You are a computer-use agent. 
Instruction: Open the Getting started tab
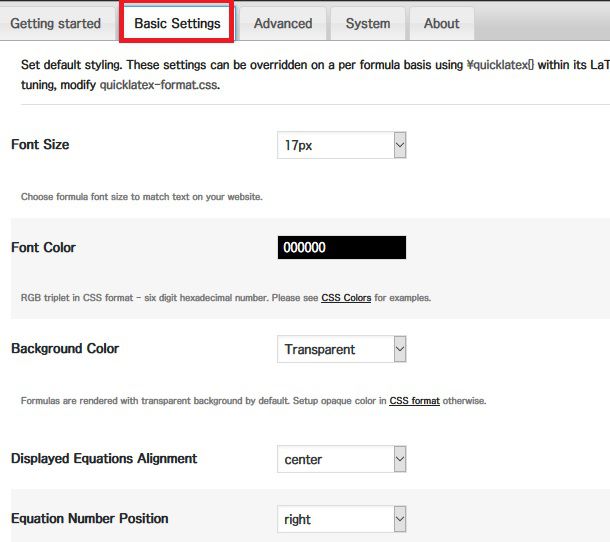click(x=55, y=23)
